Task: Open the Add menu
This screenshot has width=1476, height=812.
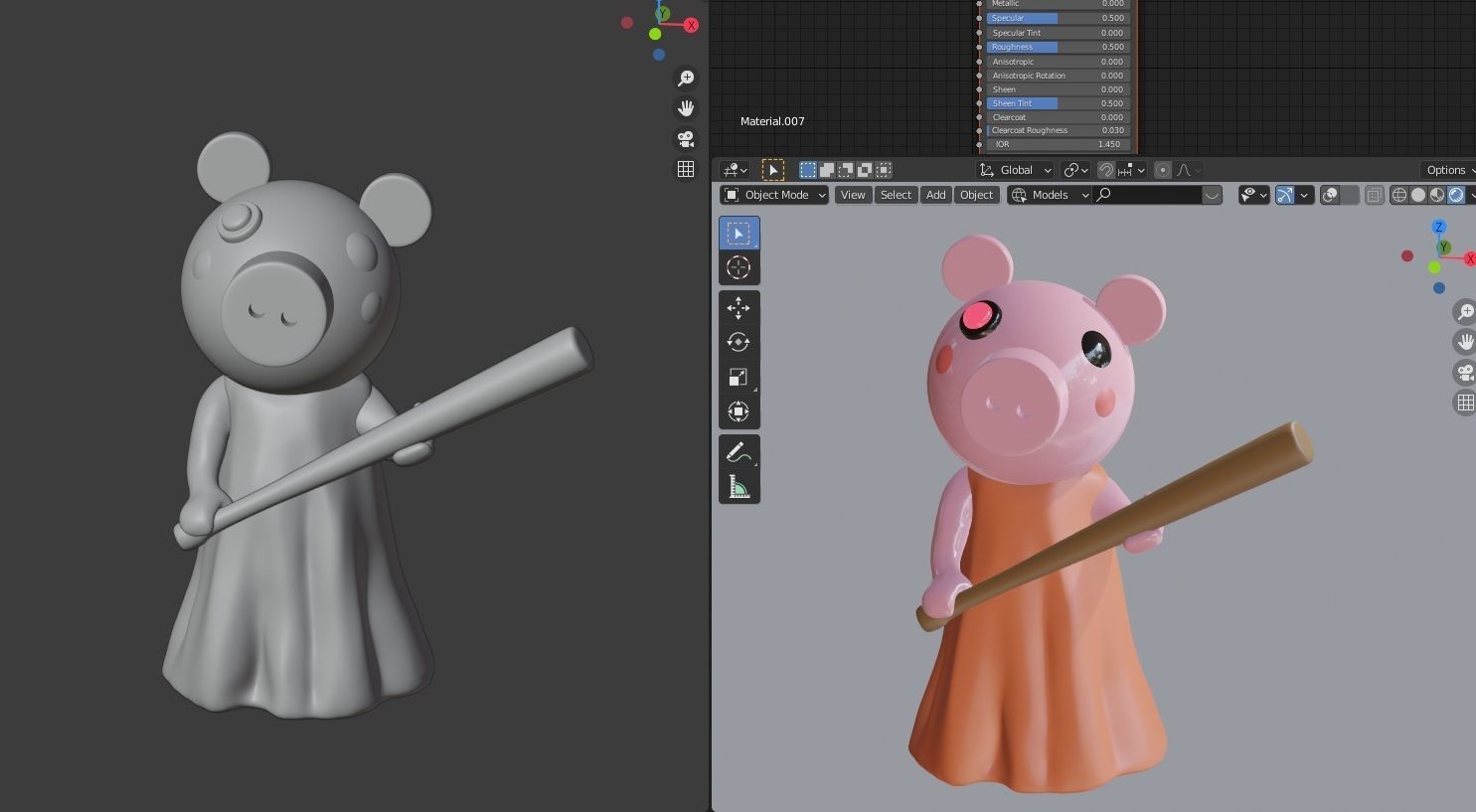Action: point(936,195)
